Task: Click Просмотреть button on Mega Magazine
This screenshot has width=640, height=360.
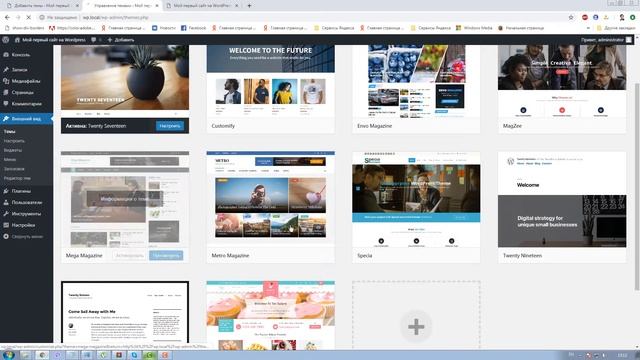Action: [166, 256]
